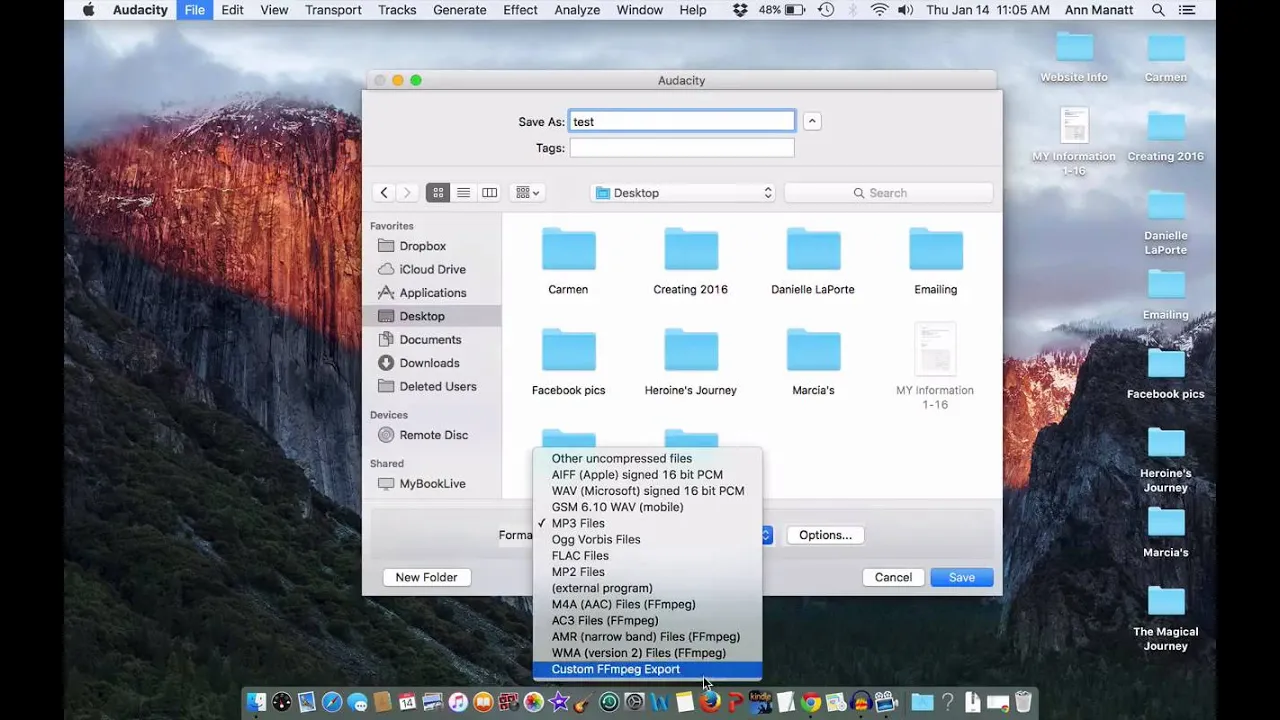The image size is (1280, 720).
Task: Select FLAC Files format
Action: pos(647,556)
